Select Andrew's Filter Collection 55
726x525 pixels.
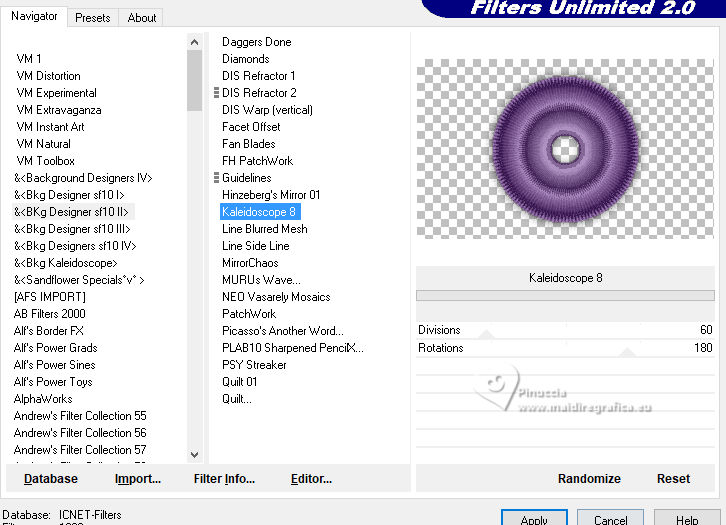(x=80, y=416)
